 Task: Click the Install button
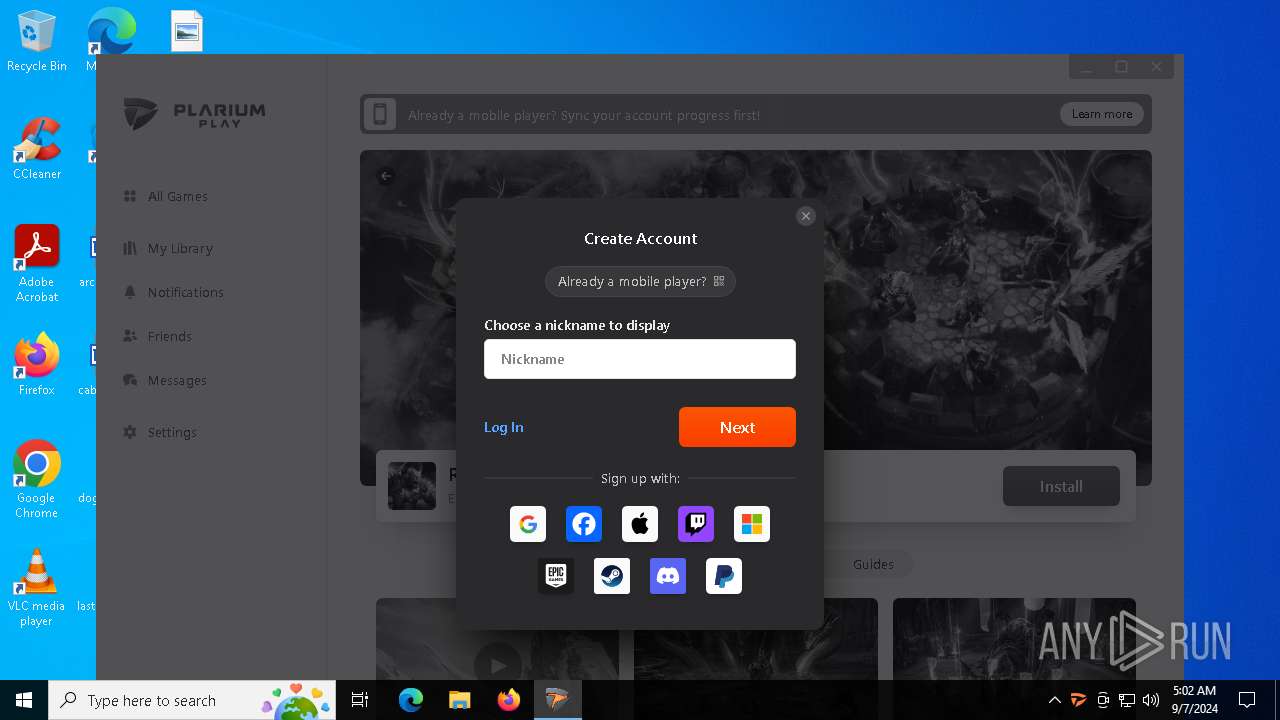(x=1061, y=486)
